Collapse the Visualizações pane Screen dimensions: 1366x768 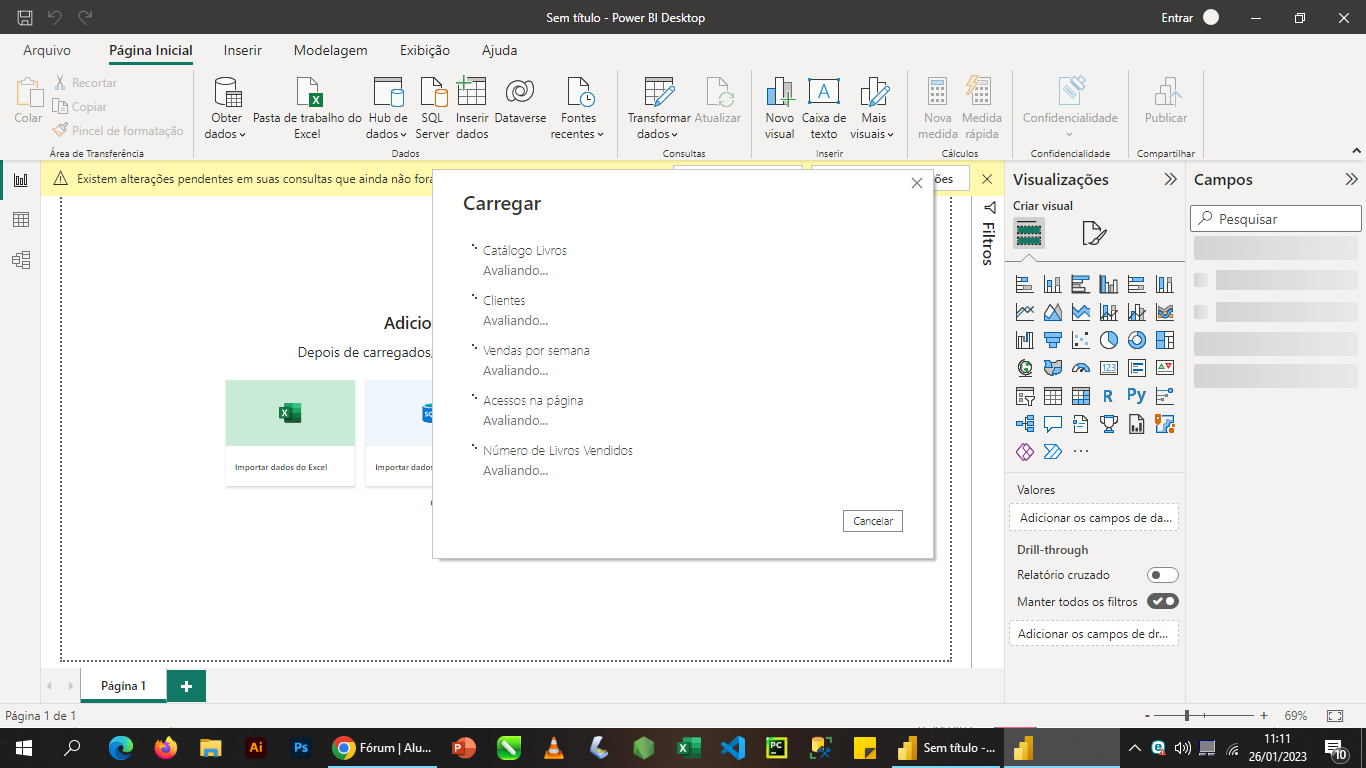click(1171, 180)
